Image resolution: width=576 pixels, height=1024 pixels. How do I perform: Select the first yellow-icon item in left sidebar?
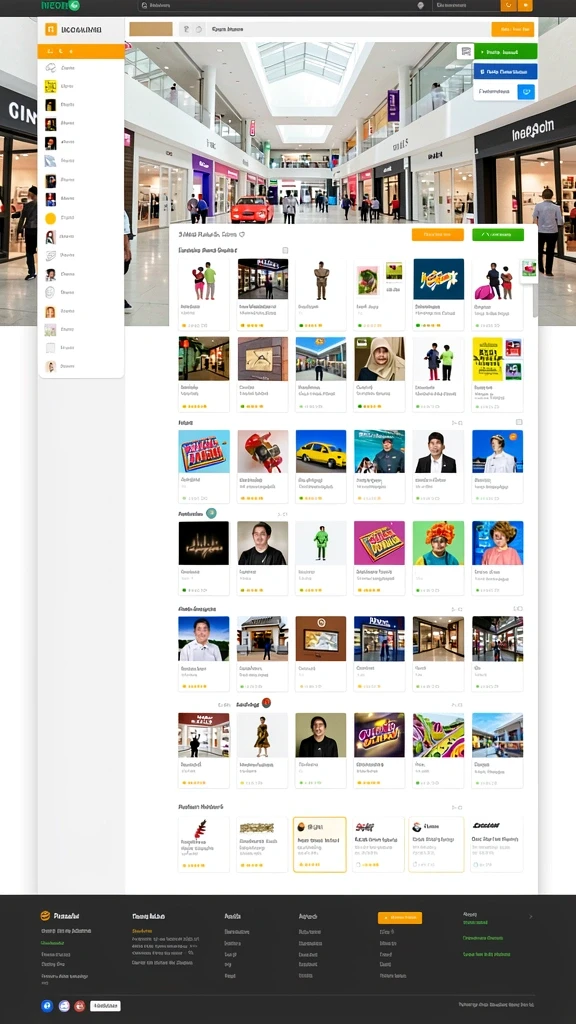click(81, 86)
